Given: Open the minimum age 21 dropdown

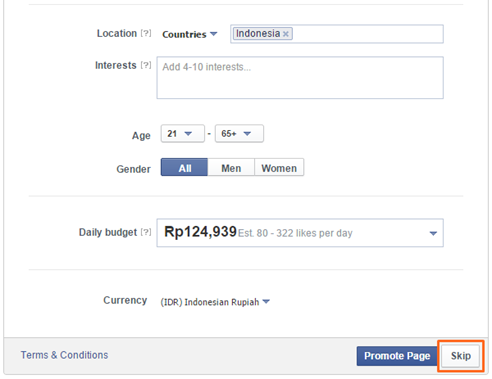Looking at the screenshot, I should tap(183, 134).
